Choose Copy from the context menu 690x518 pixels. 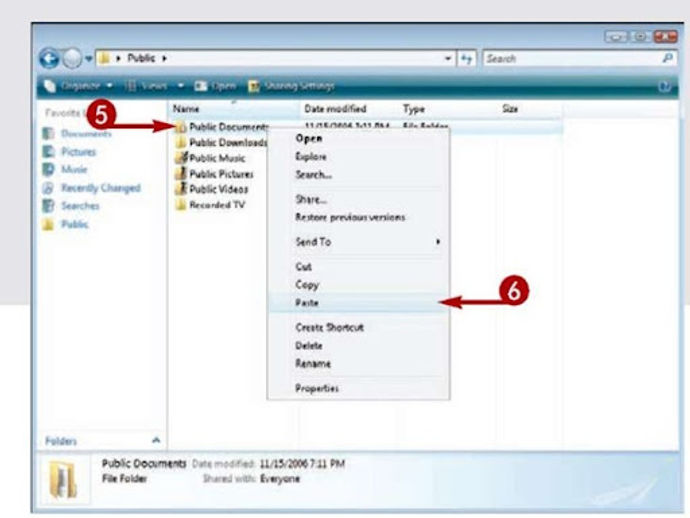click(x=358, y=285)
